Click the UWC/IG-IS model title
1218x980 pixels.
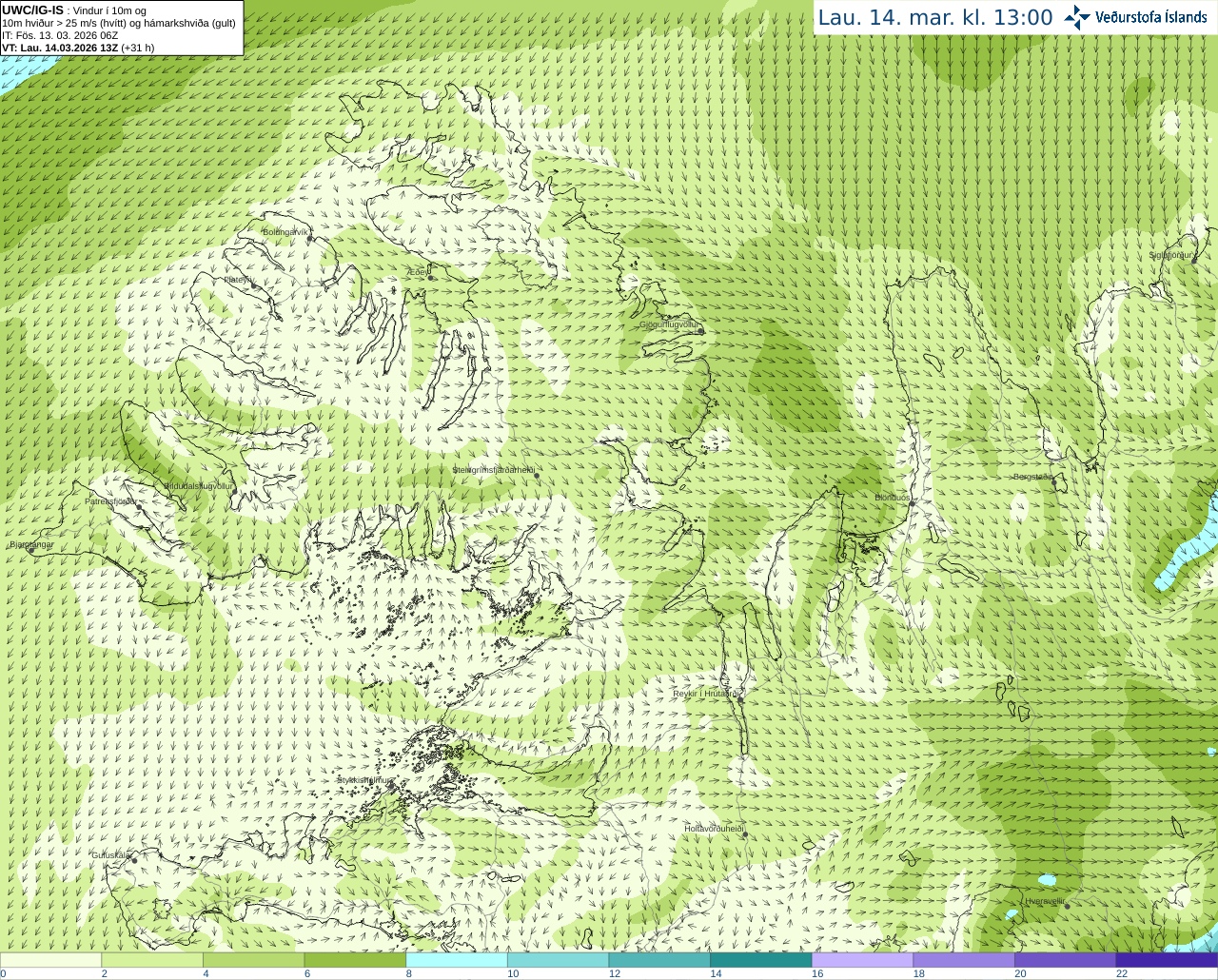coord(33,10)
